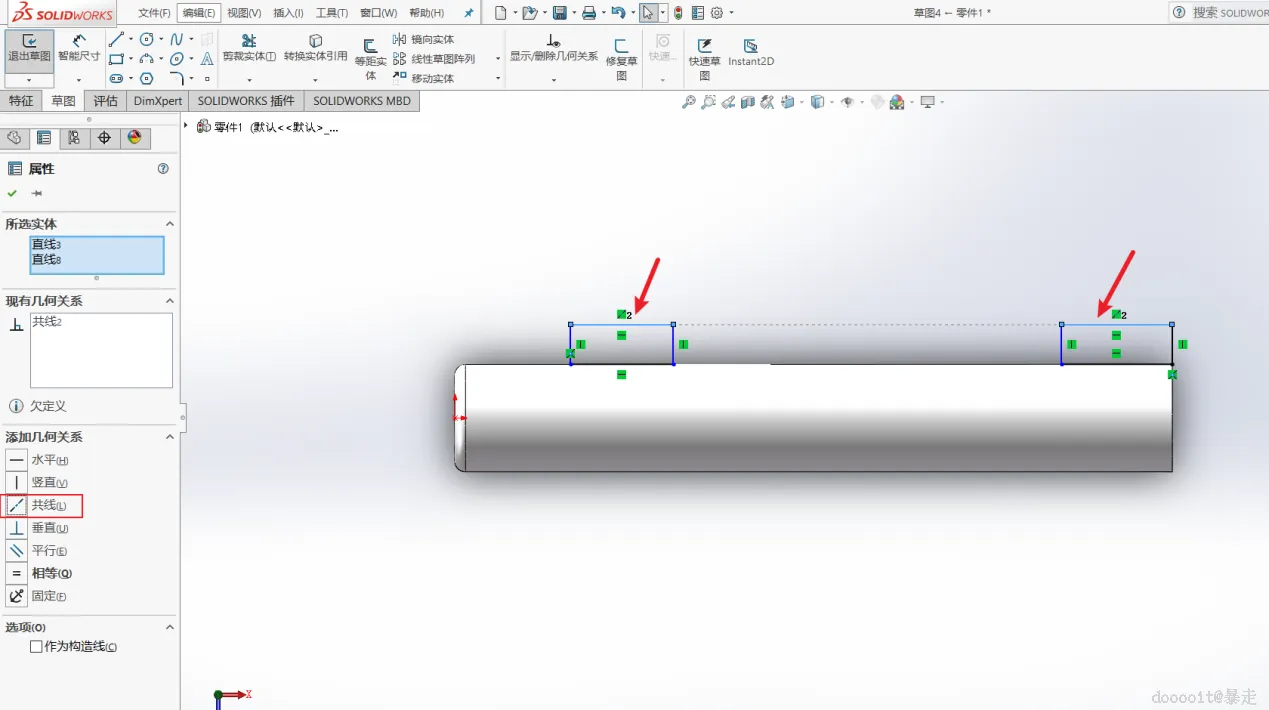Screen dimensions: 1269x710
Task: Collapse the 现有几何关系 section
Action: point(169,301)
